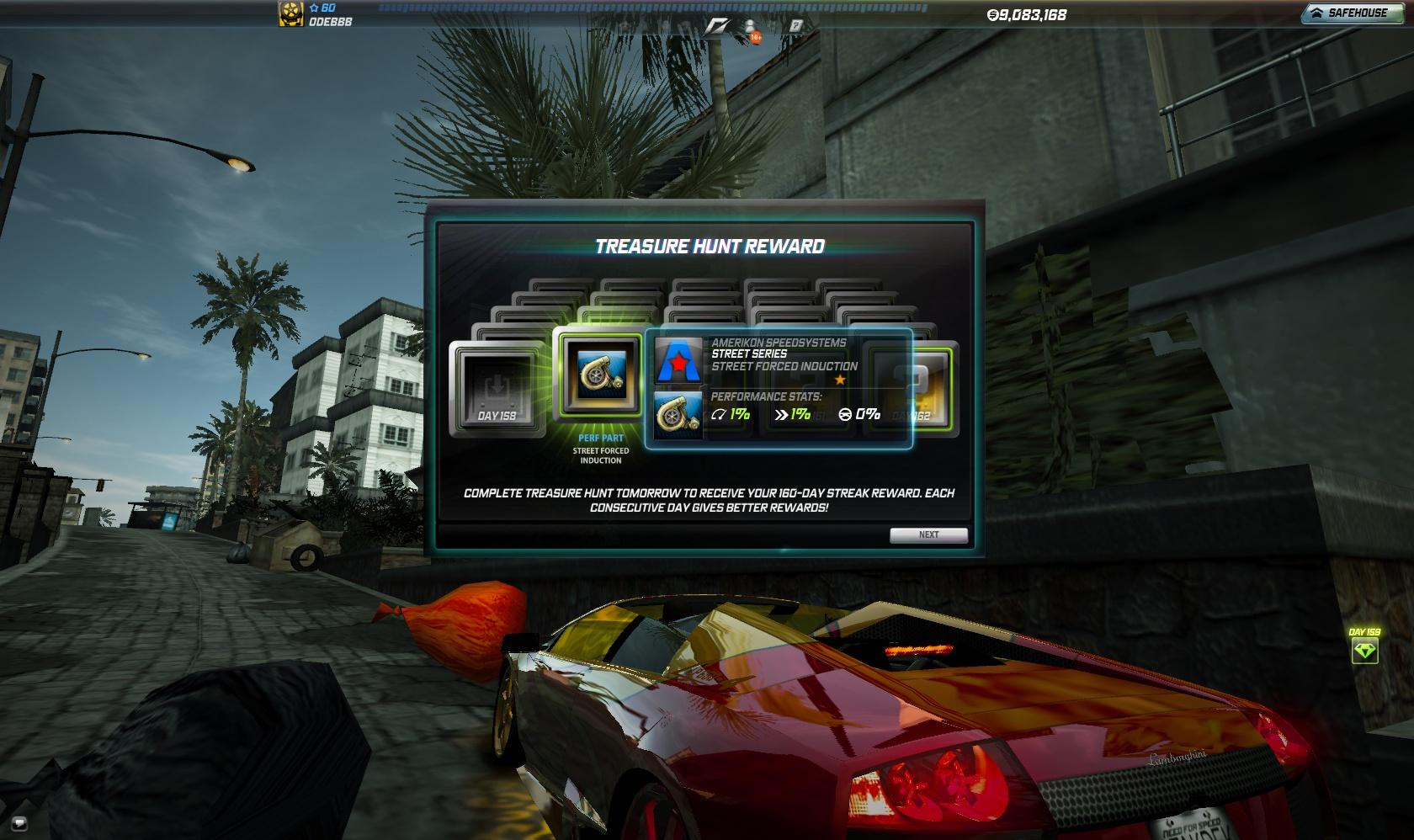The height and width of the screenshot is (840, 1414).
Task: Open the friends list icon with 10+ badge
Action: tap(752, 29)
